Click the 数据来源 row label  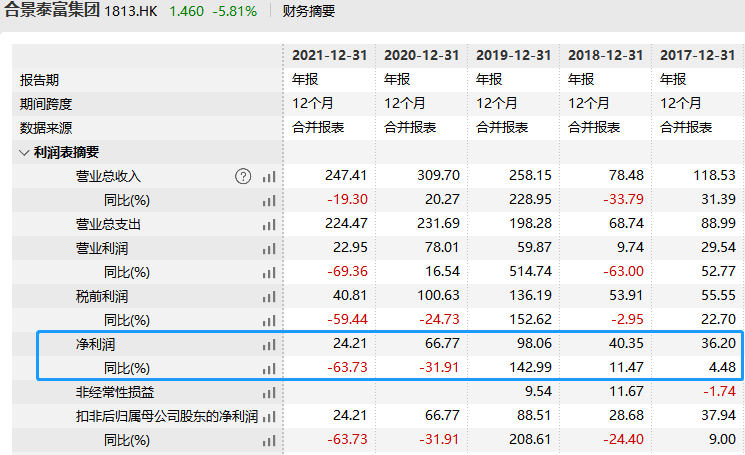pos(46,128)
